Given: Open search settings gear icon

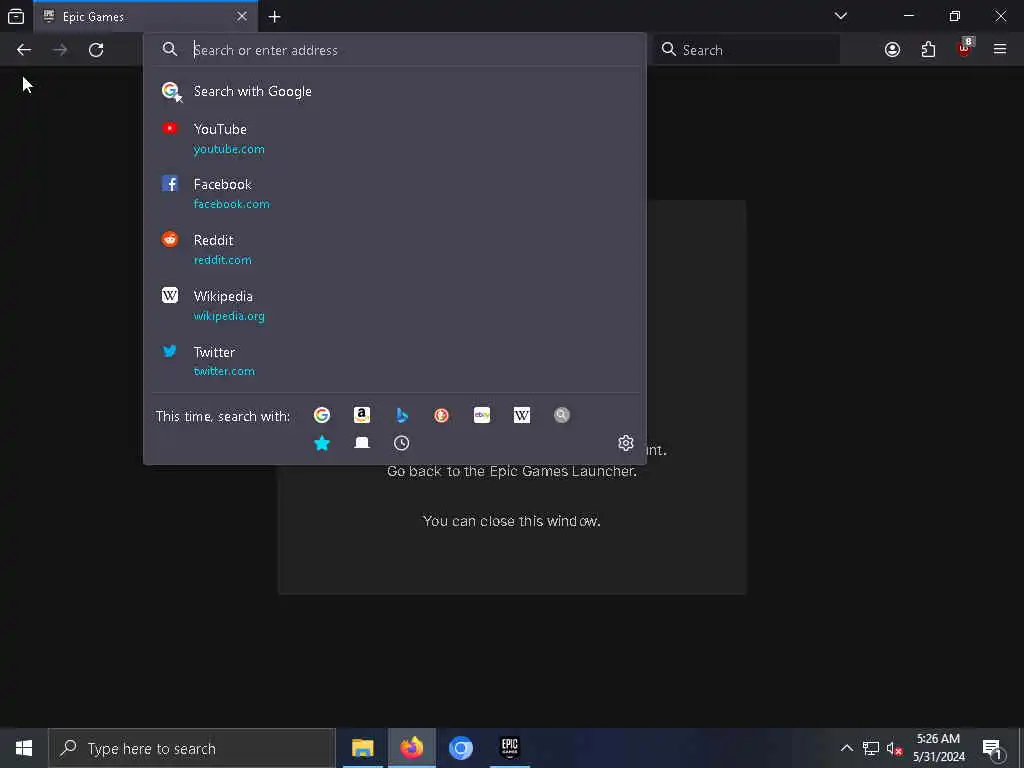Looking at the screenshot, I should 626,443.
